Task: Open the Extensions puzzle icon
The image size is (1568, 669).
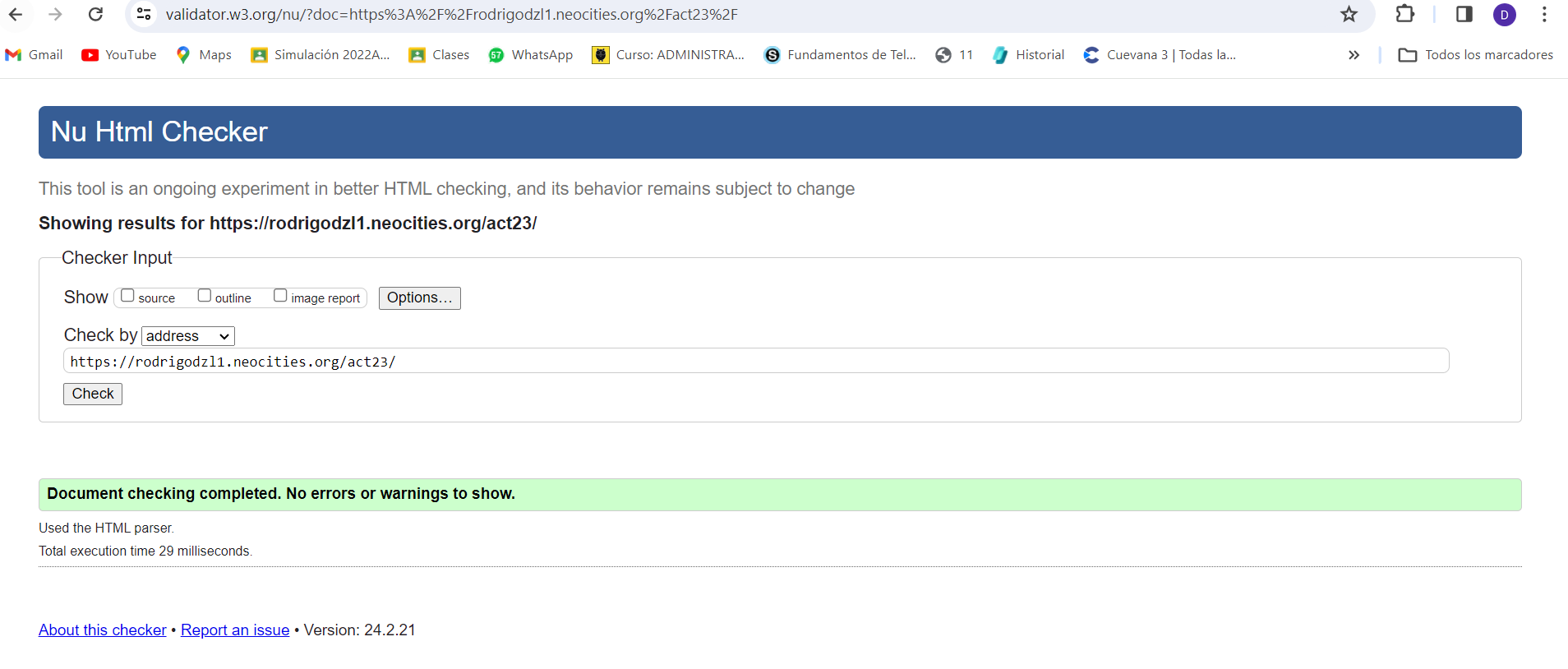Action: (1405, 14)
